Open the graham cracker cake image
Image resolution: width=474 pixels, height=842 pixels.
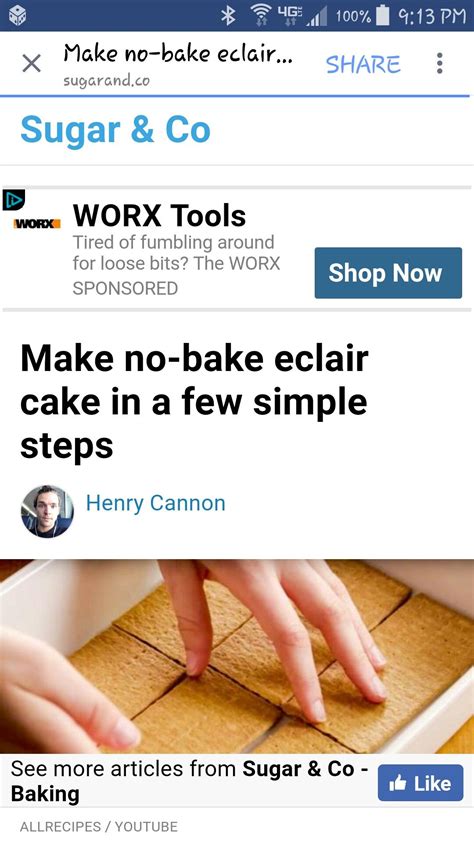(x=237, y=656)
